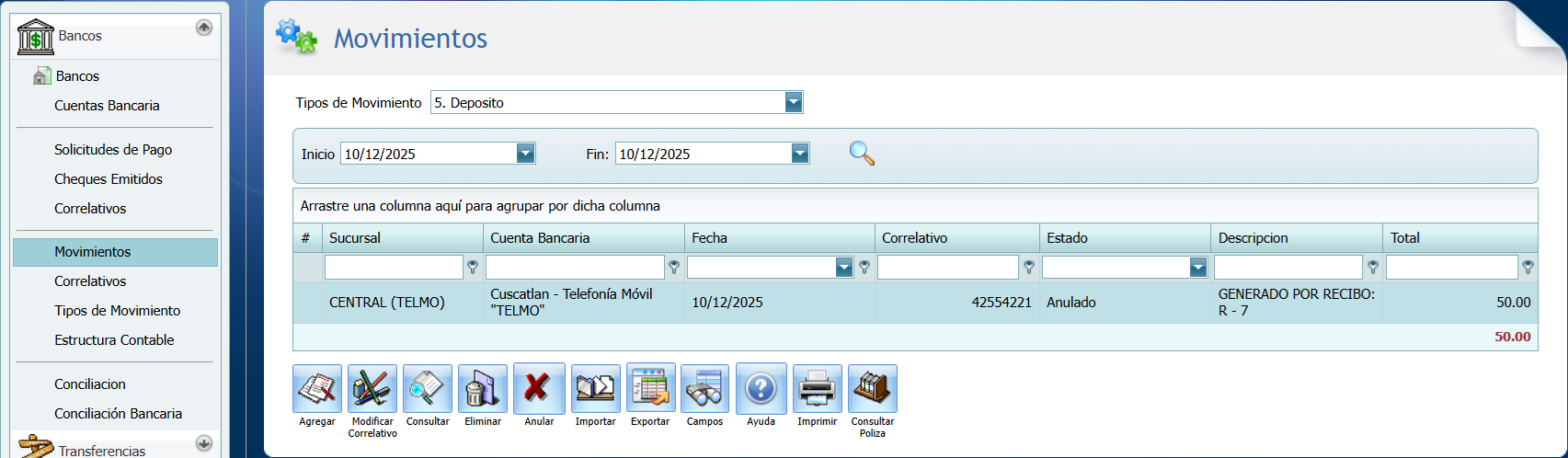Viewport: 1568px width, 458px height.
Task: Expand the Estado column filter dropdown
Action: coord(1197,268)
